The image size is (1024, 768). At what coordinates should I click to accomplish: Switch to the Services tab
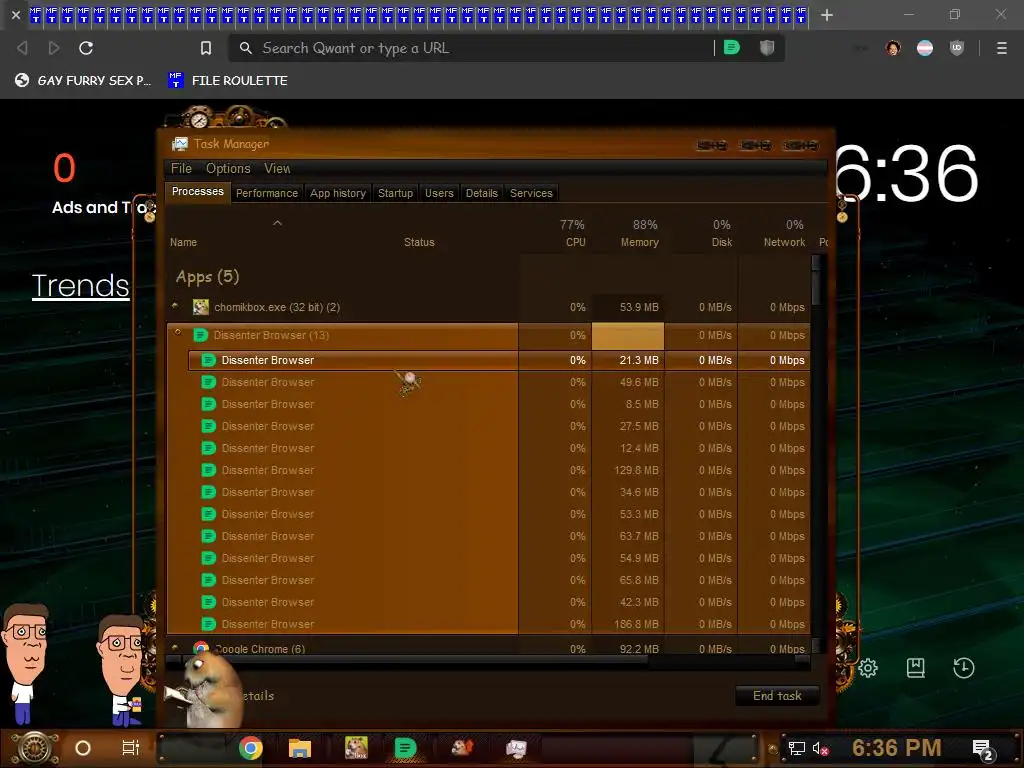[x=531, y=193]
